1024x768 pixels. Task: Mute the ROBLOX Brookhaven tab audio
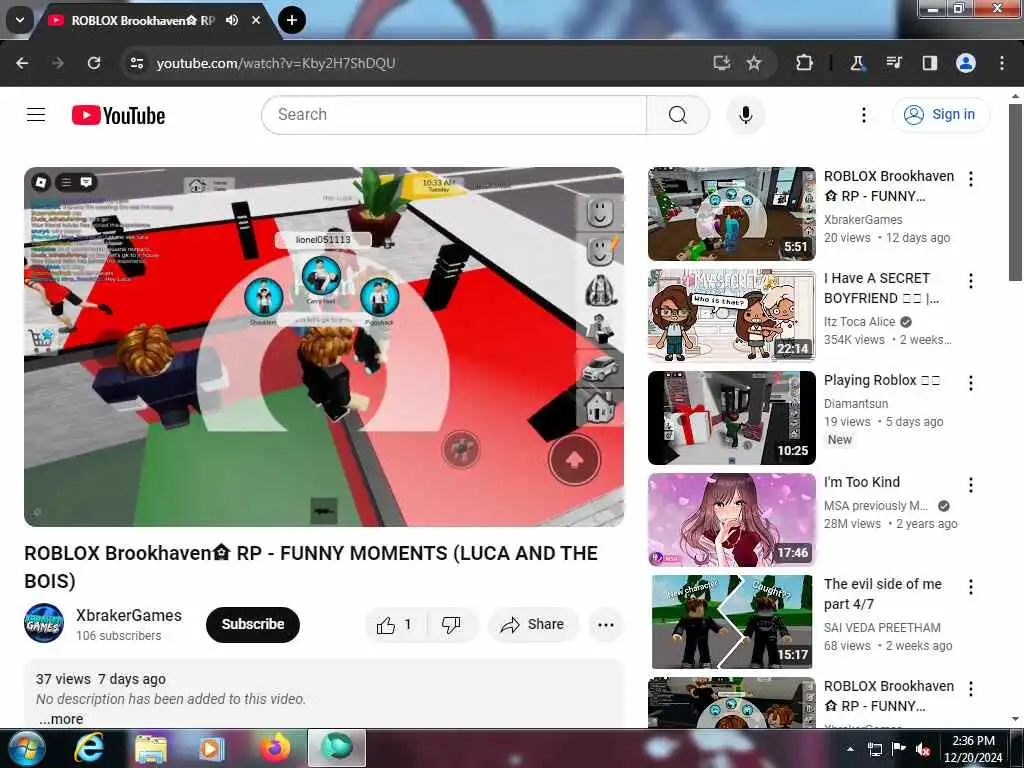232,20
